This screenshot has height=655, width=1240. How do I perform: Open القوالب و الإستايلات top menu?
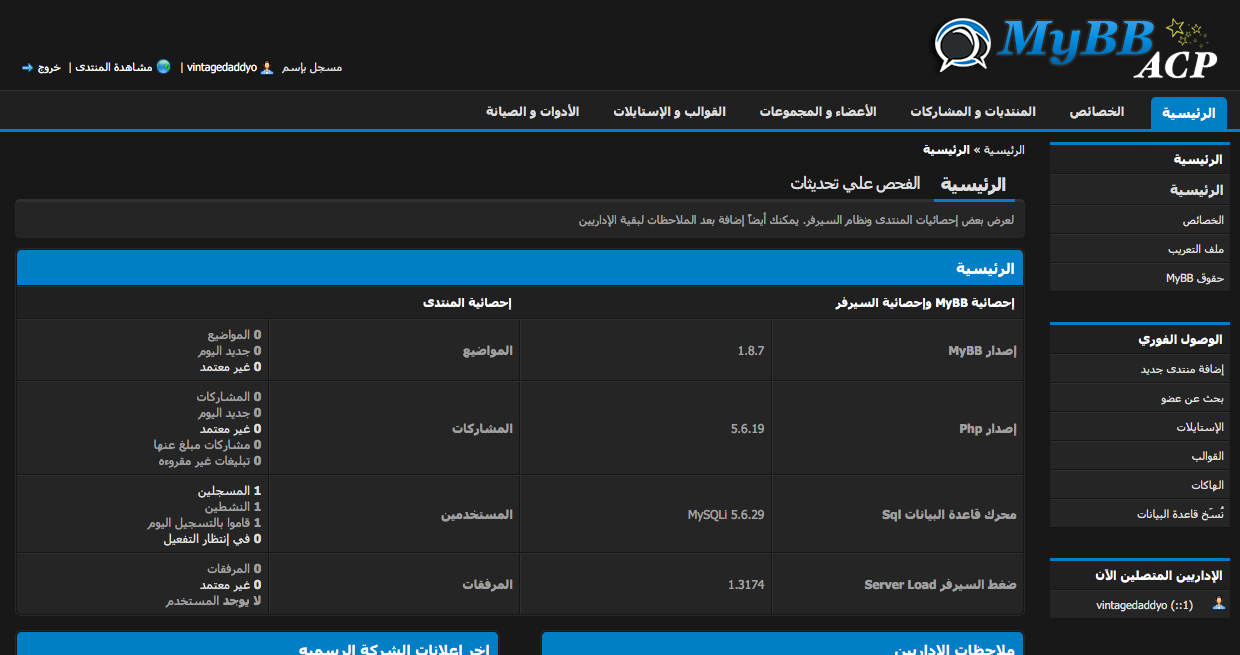click(x=669, y=112)
